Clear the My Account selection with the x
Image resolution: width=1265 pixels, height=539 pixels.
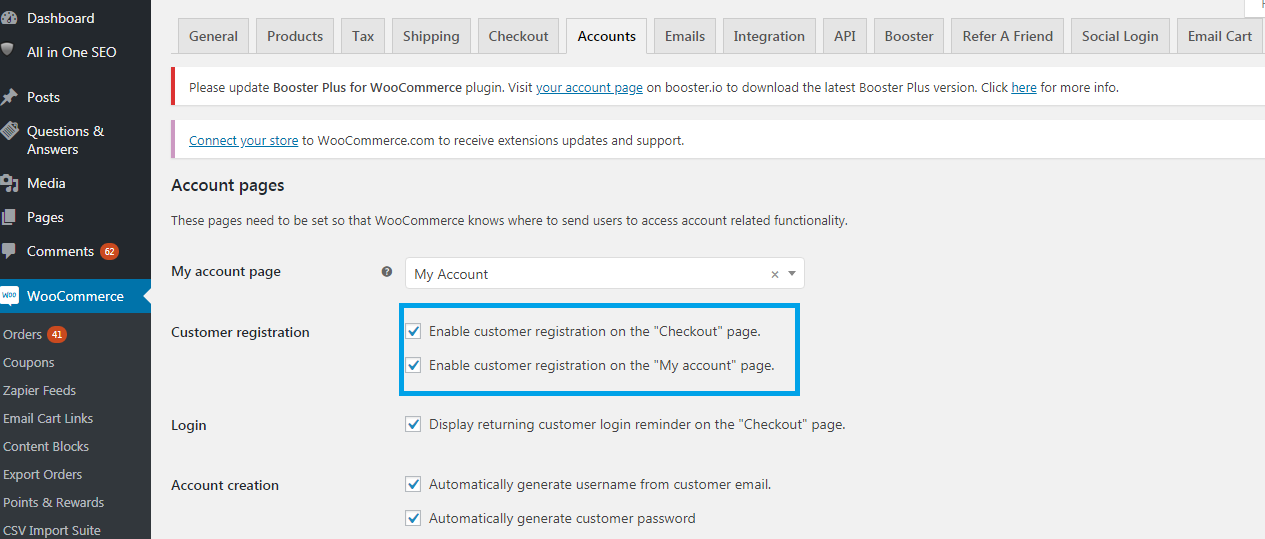click(774, 274)
